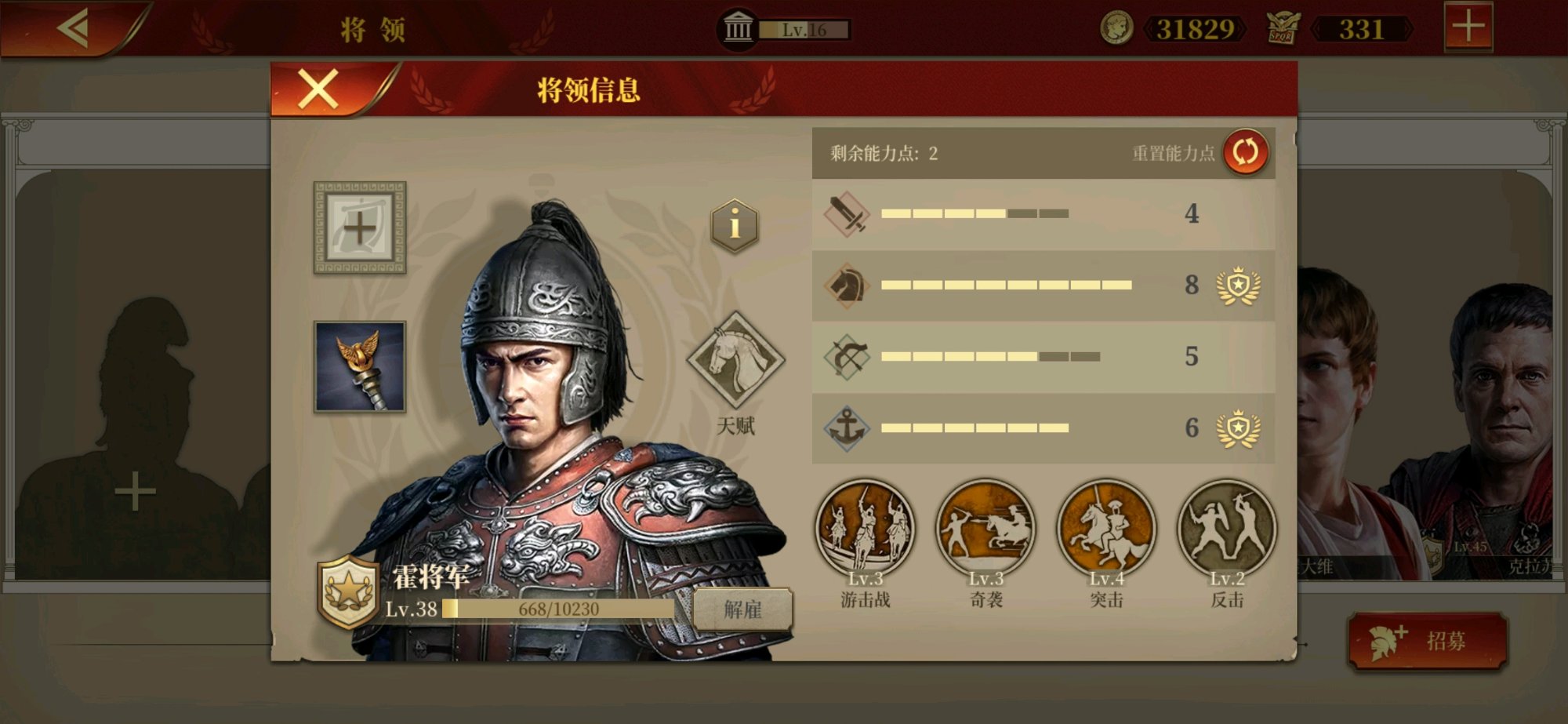Click the cavalry horse attribute icon
Image resolution: width=1568 pixels, height=724 pixels.
tap(847, 285)
